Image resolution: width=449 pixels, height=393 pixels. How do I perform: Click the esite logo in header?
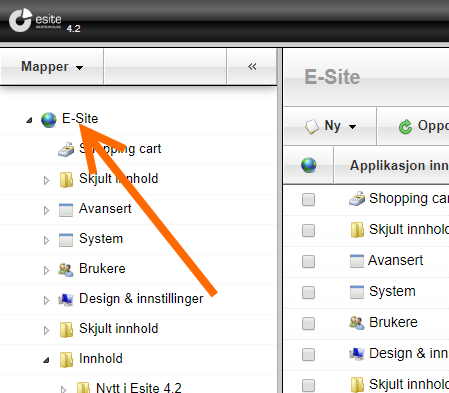coord(35,20)
